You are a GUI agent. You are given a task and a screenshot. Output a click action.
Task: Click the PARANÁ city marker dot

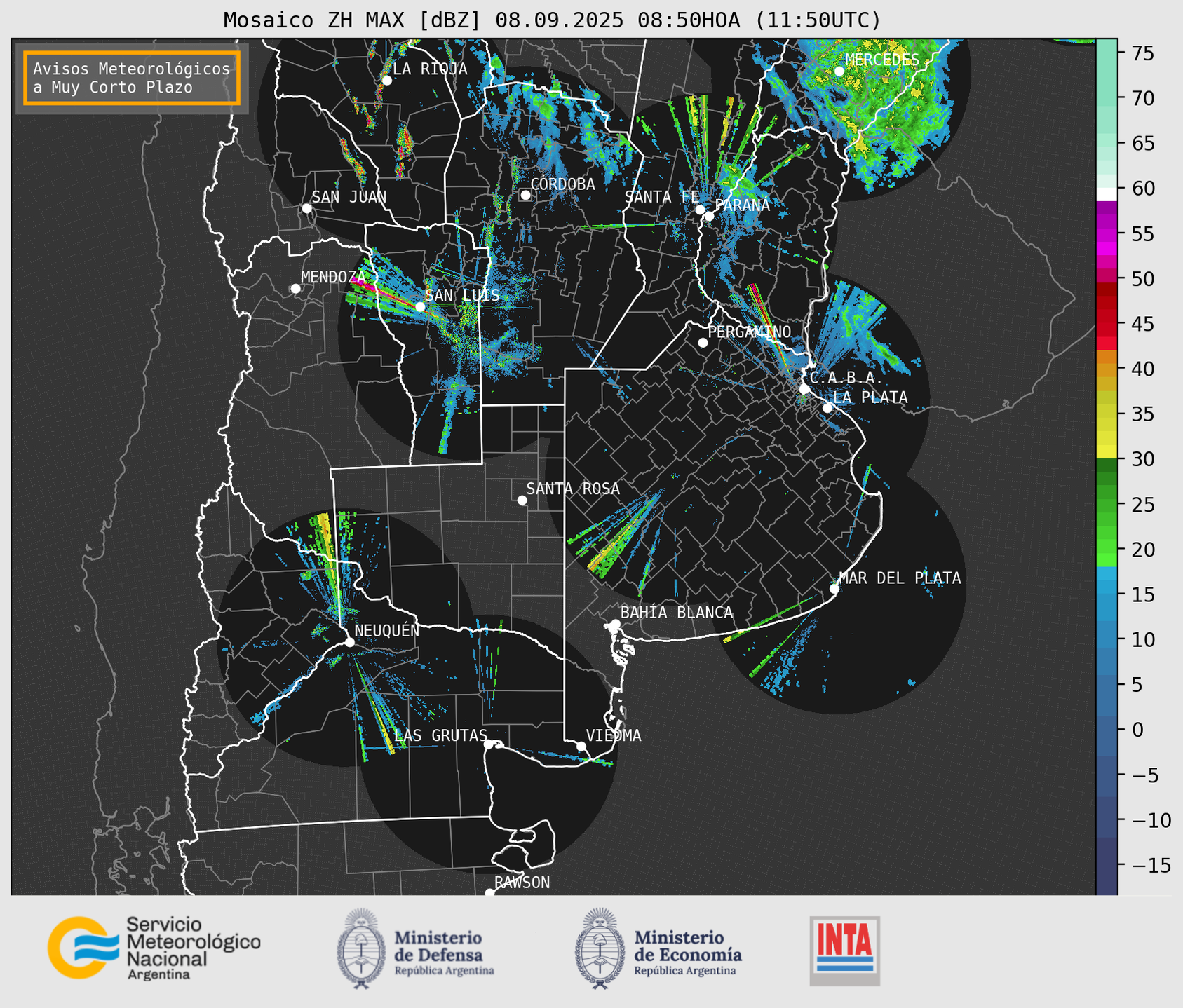pos(709,216)
